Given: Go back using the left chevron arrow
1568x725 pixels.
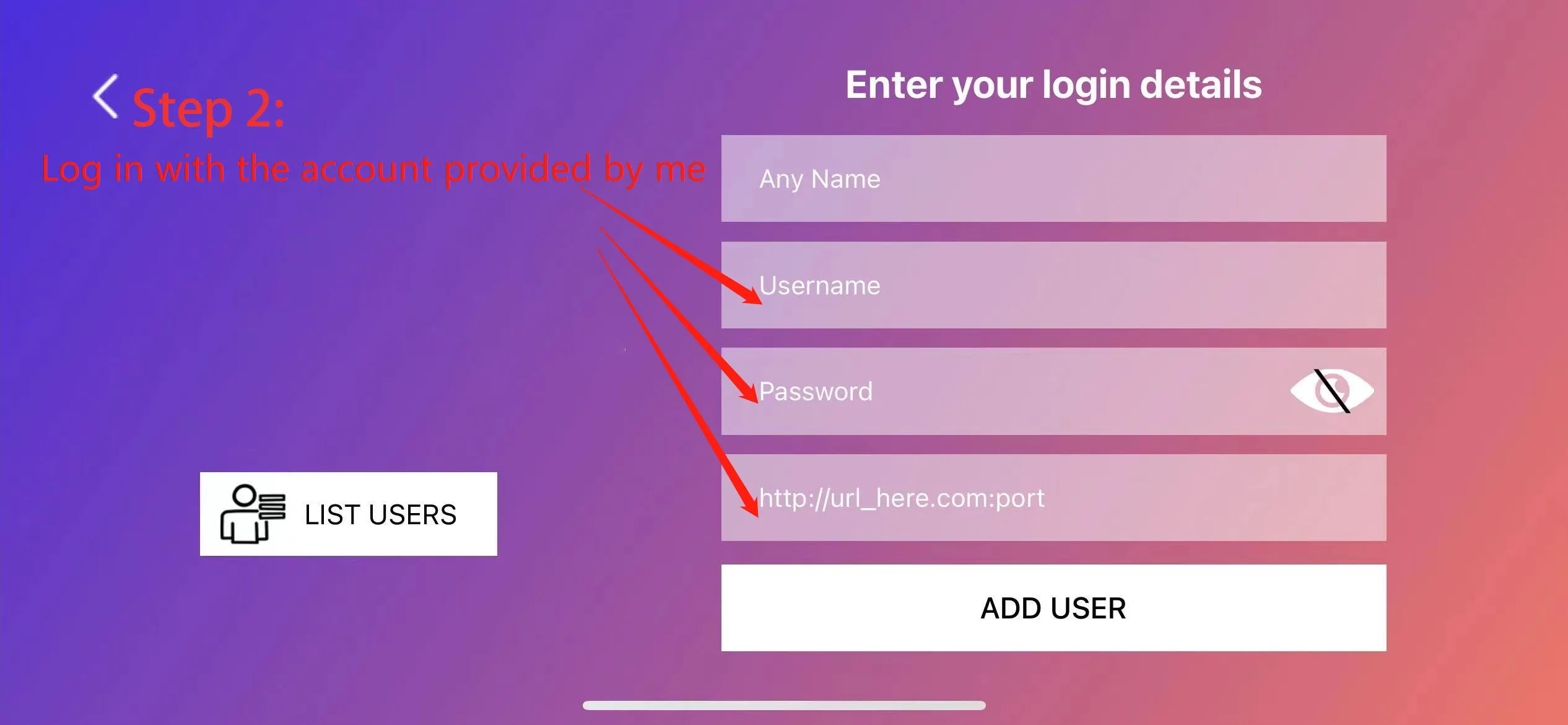Looking at the screenshot, I should pyautogui.click(x=106, y=96).
